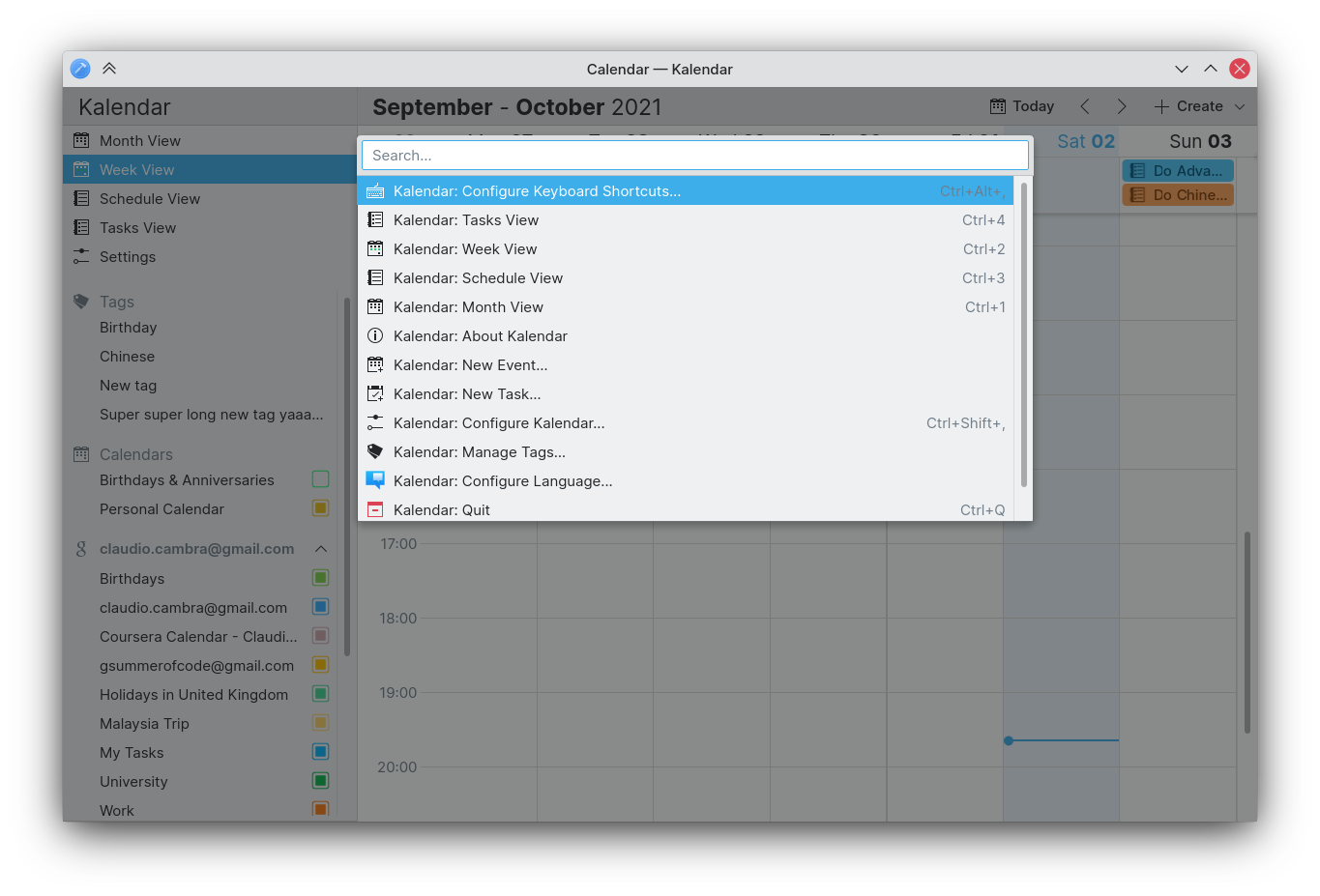Collapse the claudio.cambra@gmail.com account section
This screenshot has width=1320, height=896.
[321, 549]
